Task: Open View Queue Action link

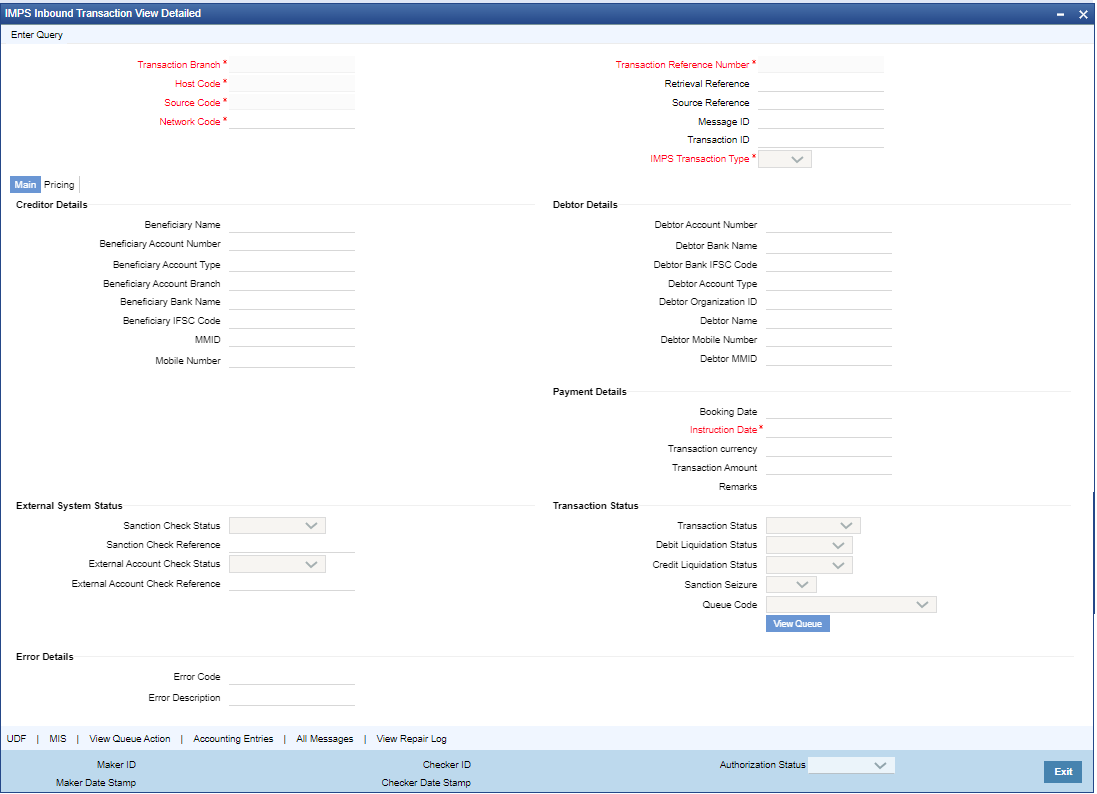Action: 130,739
